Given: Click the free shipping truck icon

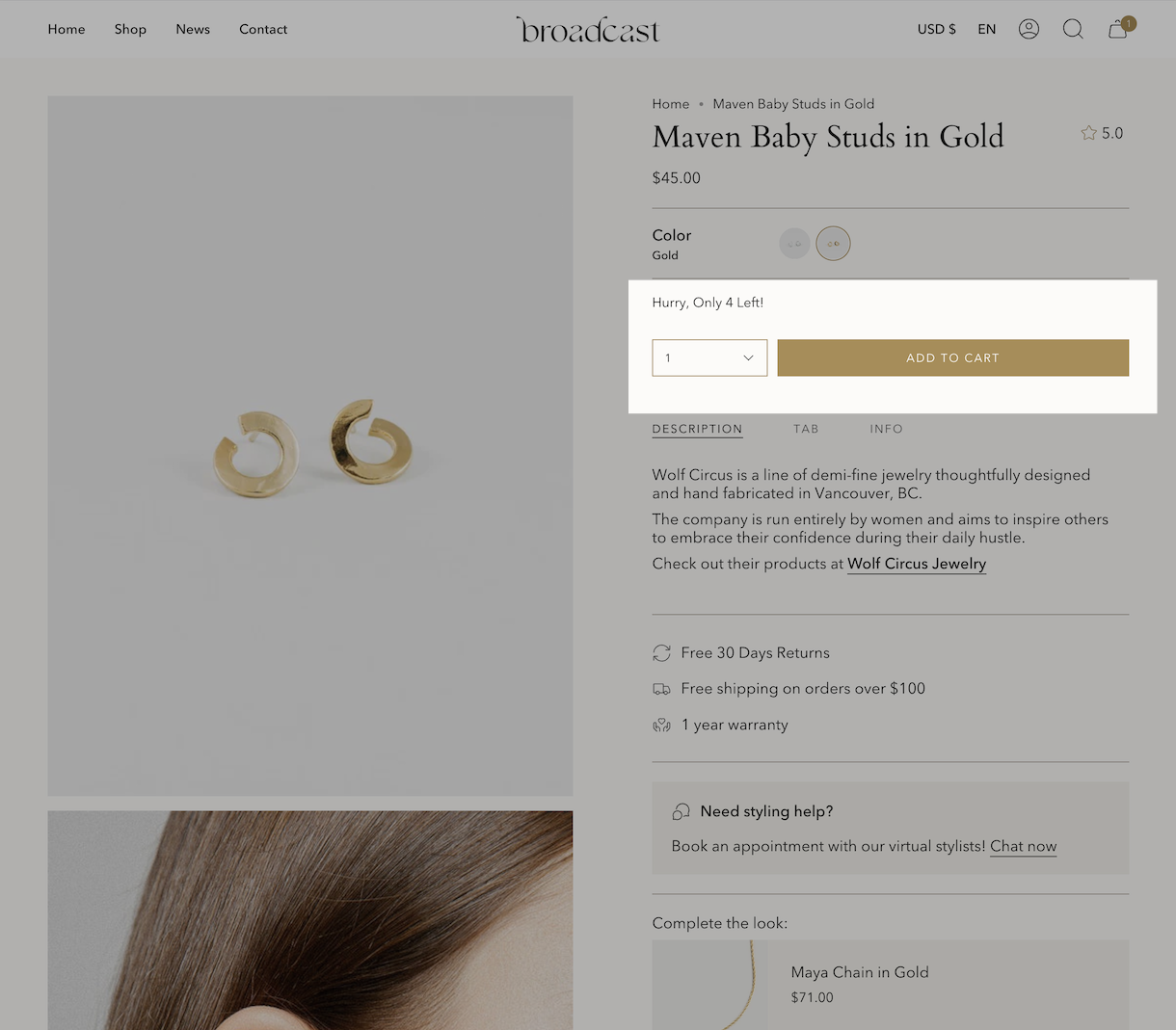Looking at the screenshot, I should (x=661, y=689).
